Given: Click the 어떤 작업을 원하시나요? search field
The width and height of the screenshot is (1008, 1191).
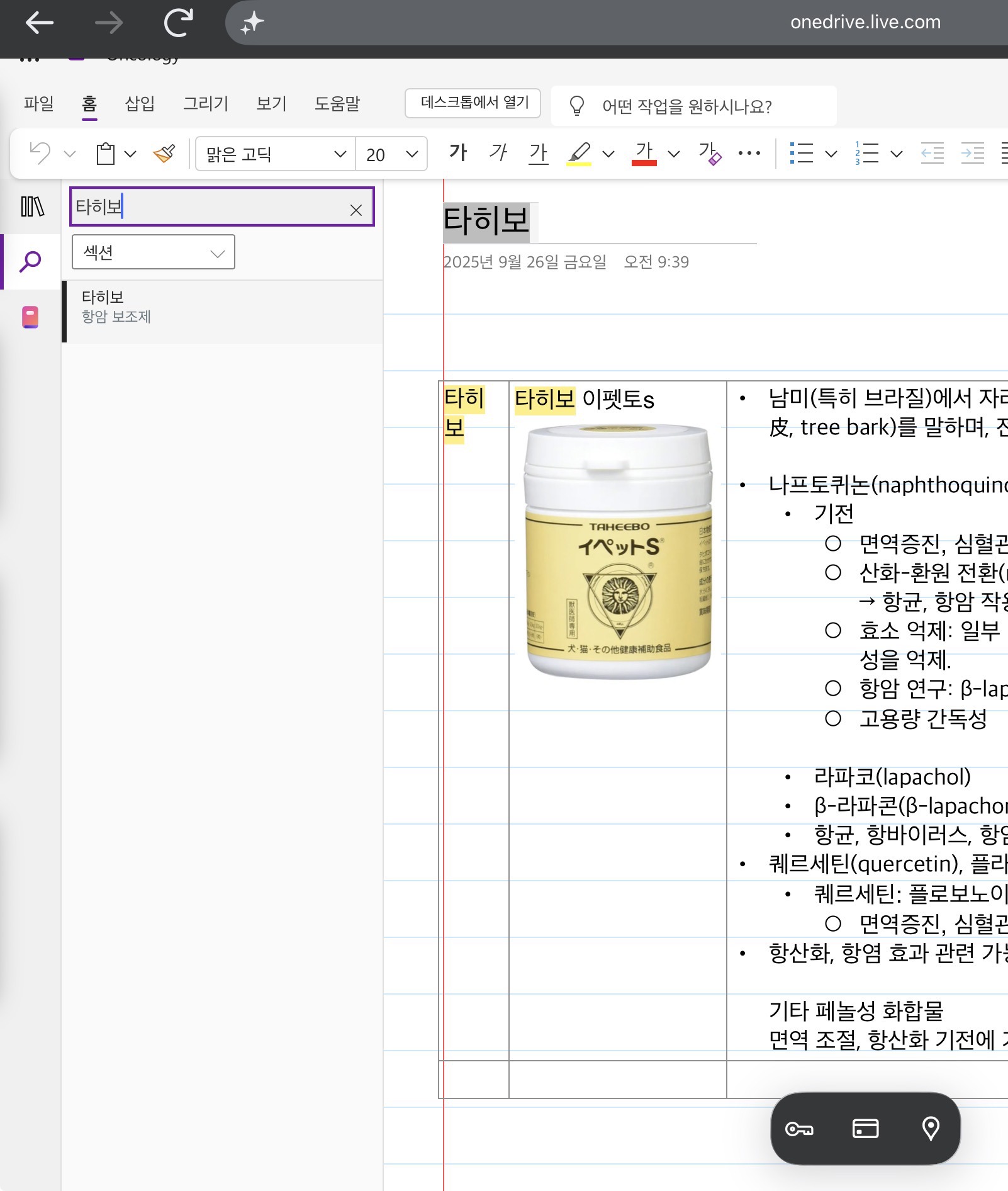Looking at the screenshot, I should pyautogui.click(x=694, y=106).
